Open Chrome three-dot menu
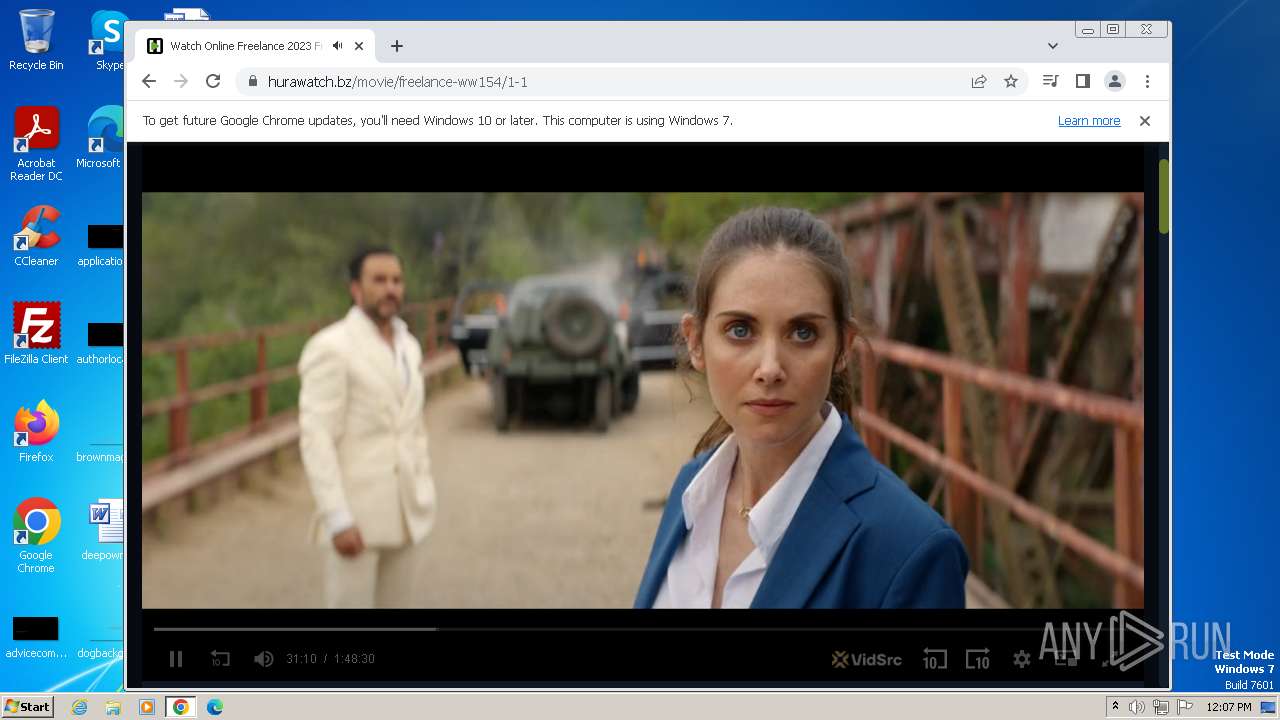Screen dimensions: 1280x720 1147,82
